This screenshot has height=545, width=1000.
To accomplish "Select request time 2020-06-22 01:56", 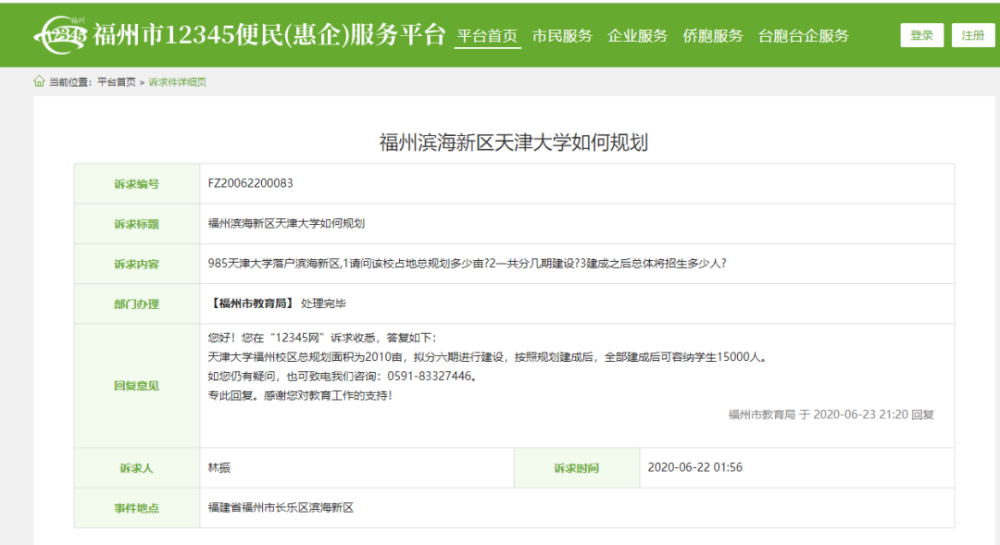I will [695, 468].
